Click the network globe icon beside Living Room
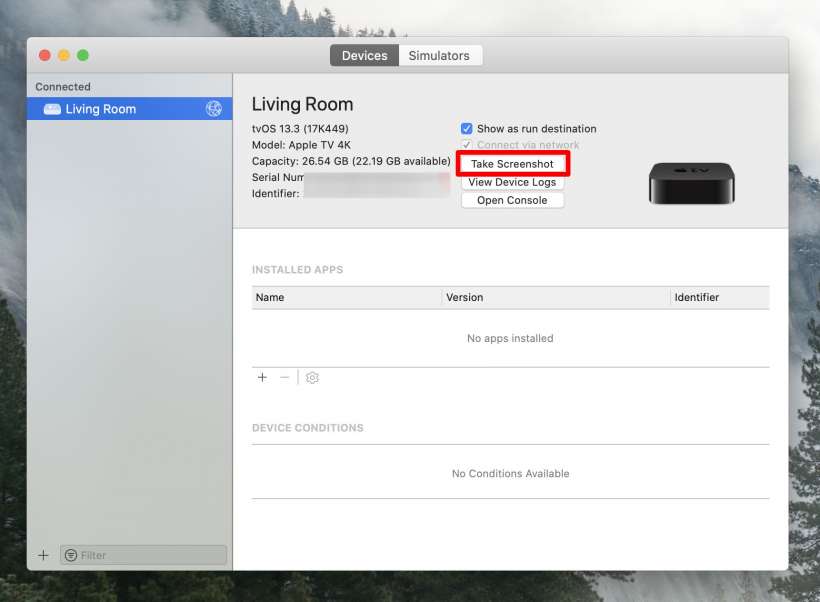Image resolution: width=820 pixels, height=602 pixels. (x=213, y=109)
